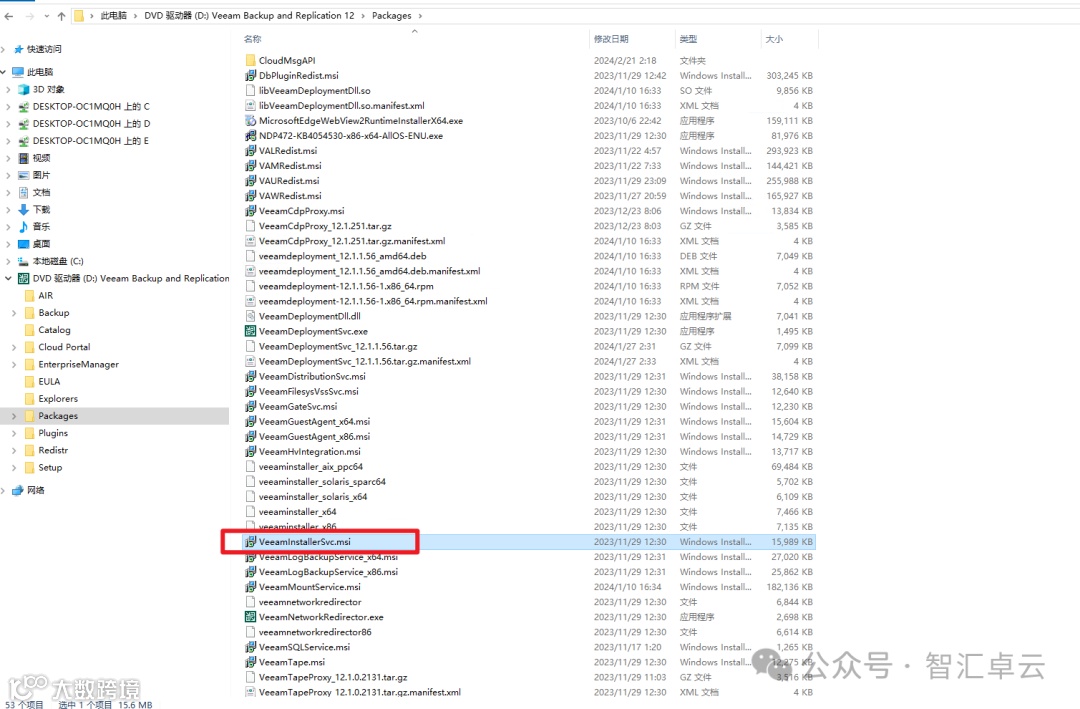Screen dimensions: 1080x709
Task: Click the VeeamInstallerSvc.msi file icon
Action: [251, 542]
